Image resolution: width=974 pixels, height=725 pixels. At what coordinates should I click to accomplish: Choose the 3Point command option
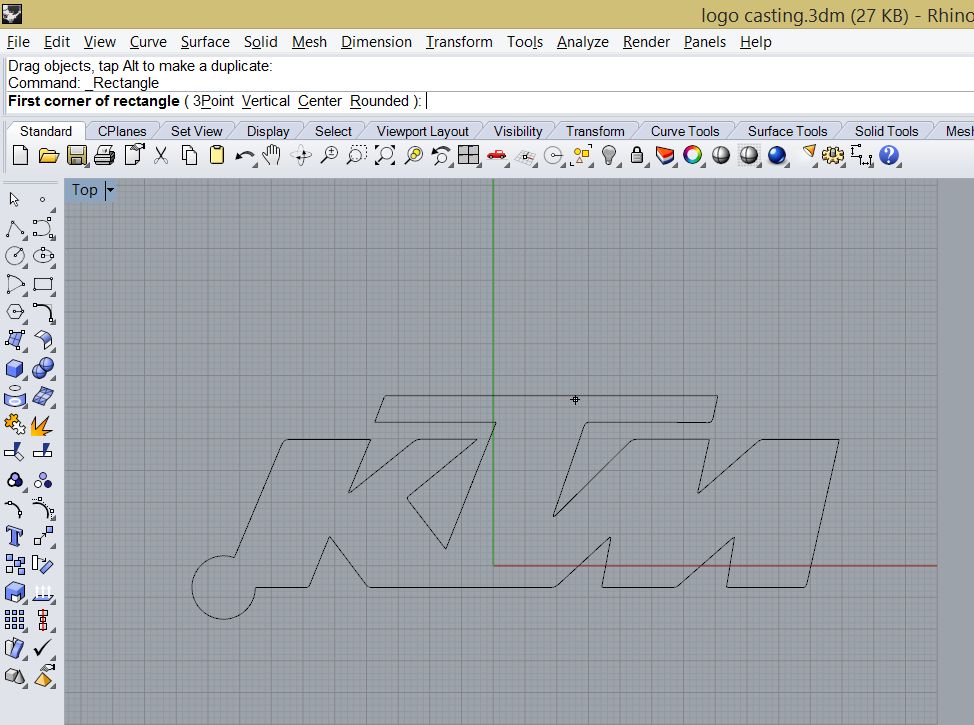tap(213, 101)
